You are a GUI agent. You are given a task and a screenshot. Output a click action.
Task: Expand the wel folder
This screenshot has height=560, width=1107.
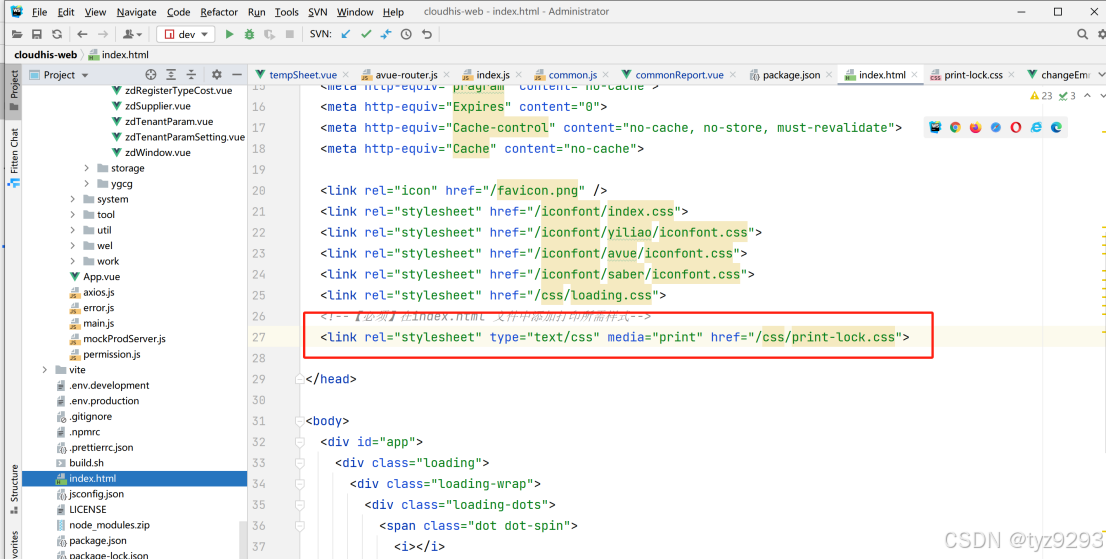(x=73, y=246)
